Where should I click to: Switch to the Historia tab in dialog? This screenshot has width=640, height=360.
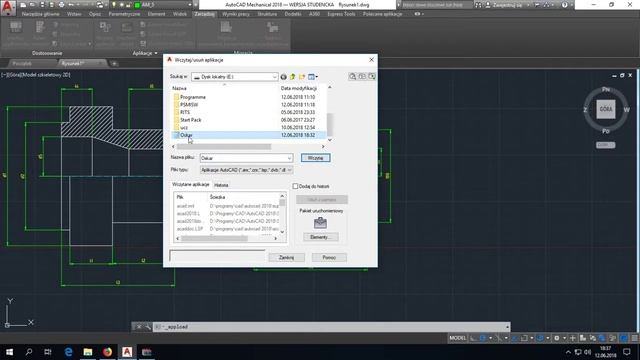point(221,185)
